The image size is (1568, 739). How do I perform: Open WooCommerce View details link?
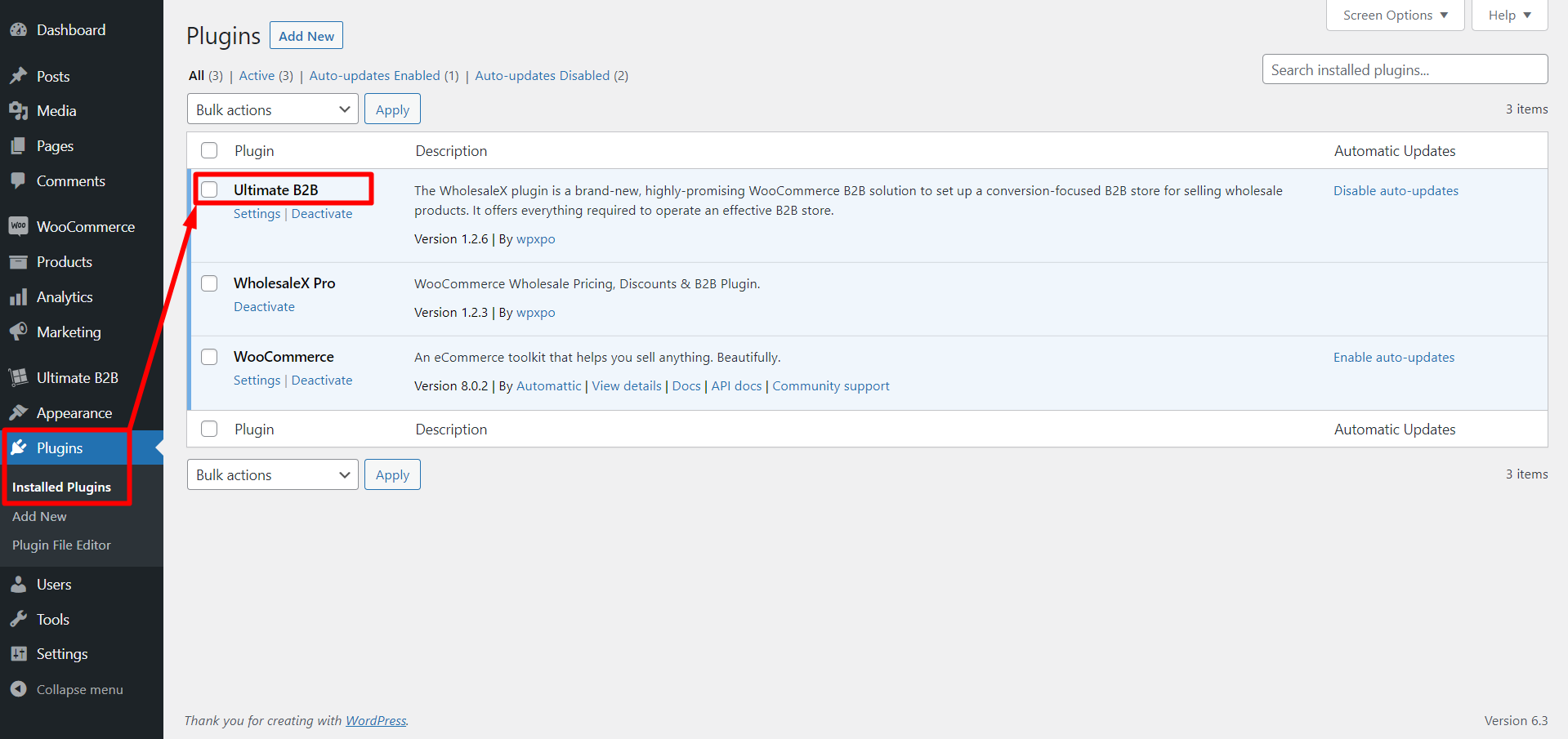click(627, 386)
